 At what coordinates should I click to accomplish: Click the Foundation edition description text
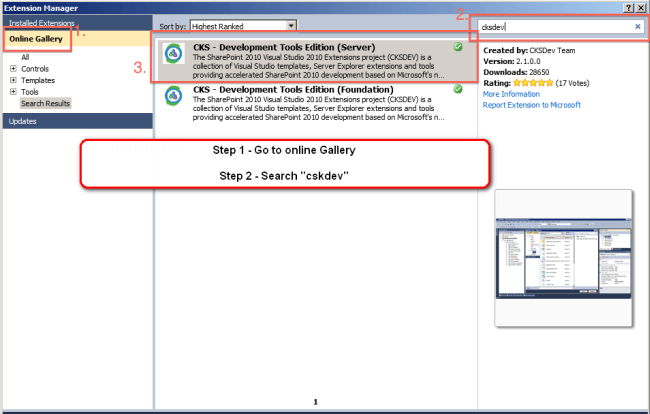click(x=318, y=109)
